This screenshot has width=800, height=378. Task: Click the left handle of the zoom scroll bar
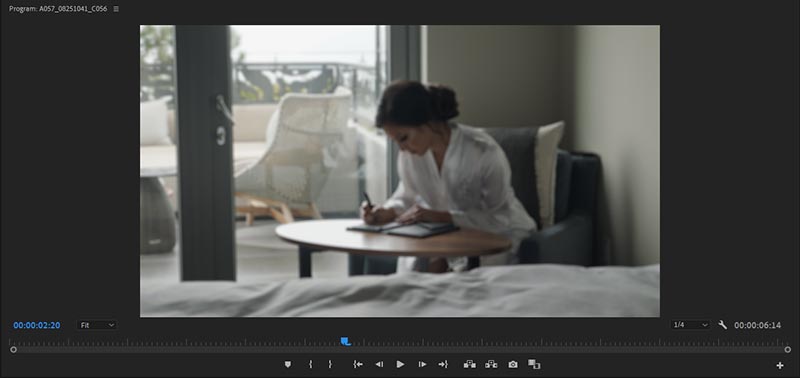click(x=13, y=349)
